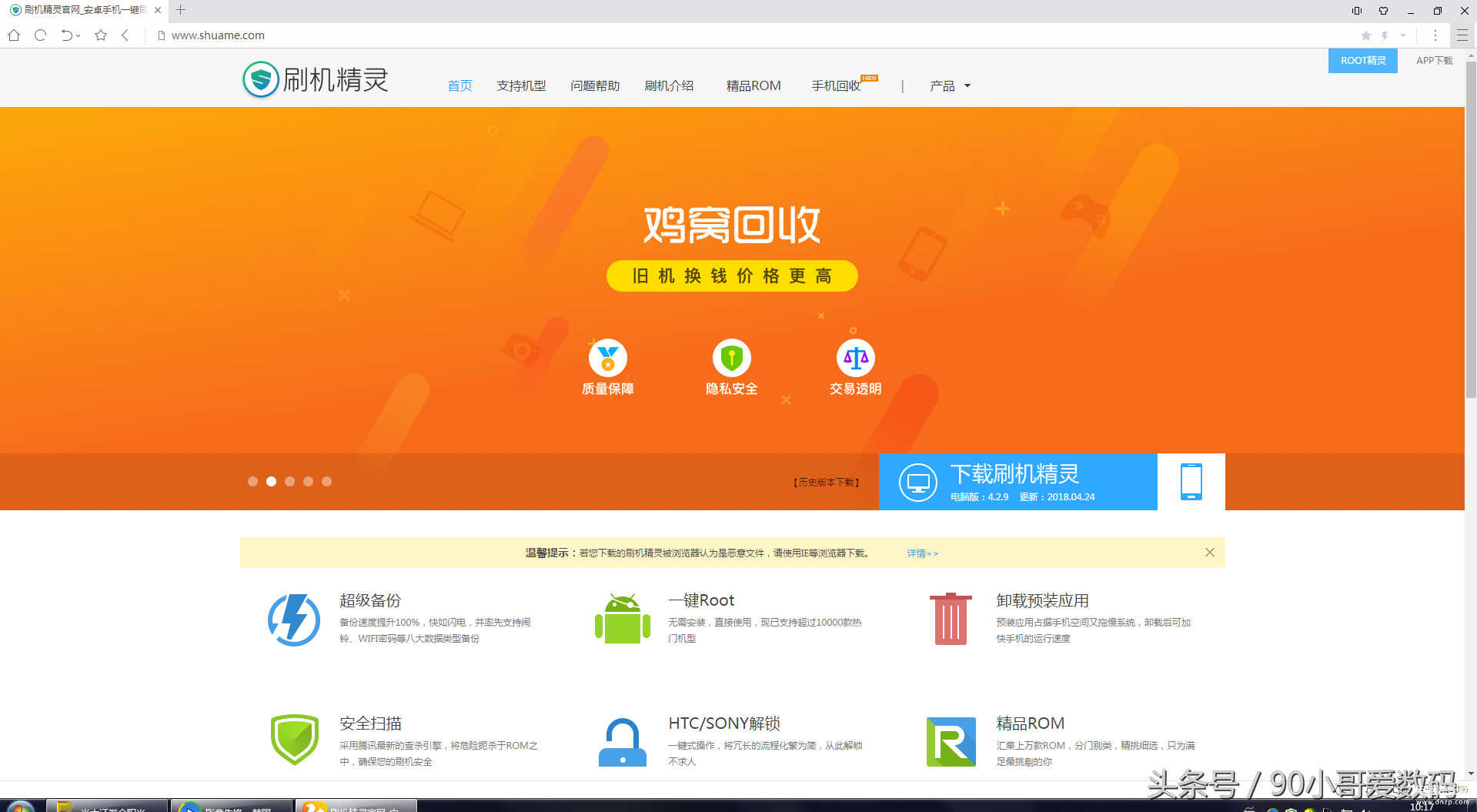Image resolution: width=1477 pixels, height=812 pixels.
Task: Close the 刷机精灵官网 browser tab
Action: tap(158, 10)
